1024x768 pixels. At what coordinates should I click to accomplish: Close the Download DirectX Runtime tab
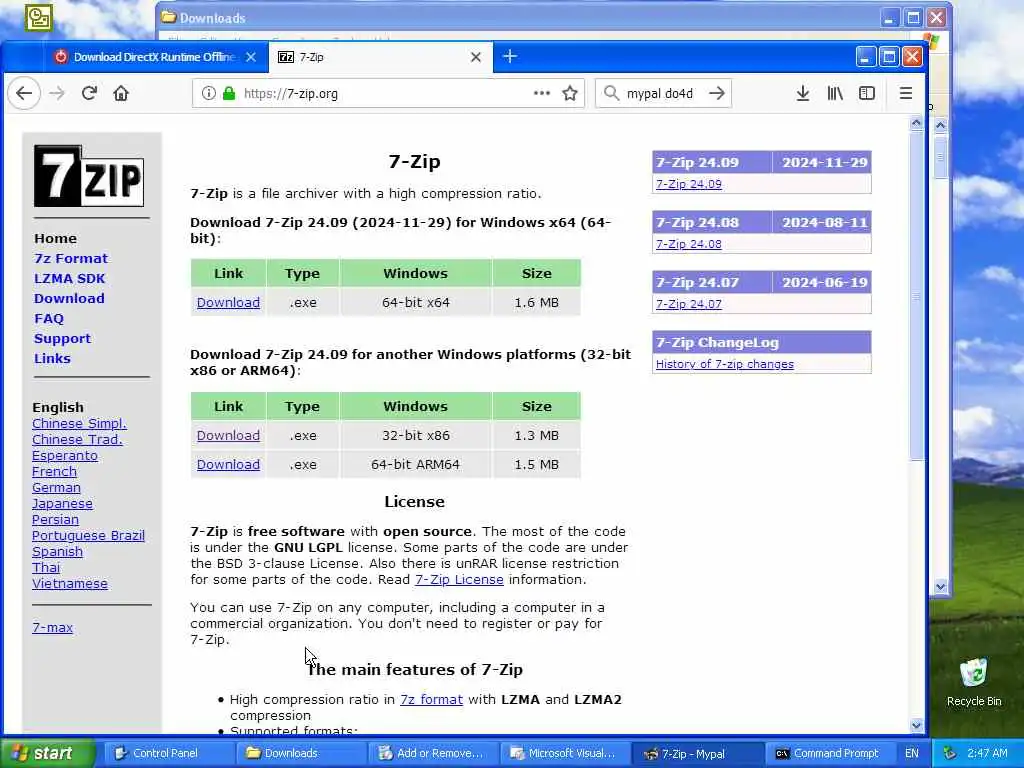(x=251, y=57)
